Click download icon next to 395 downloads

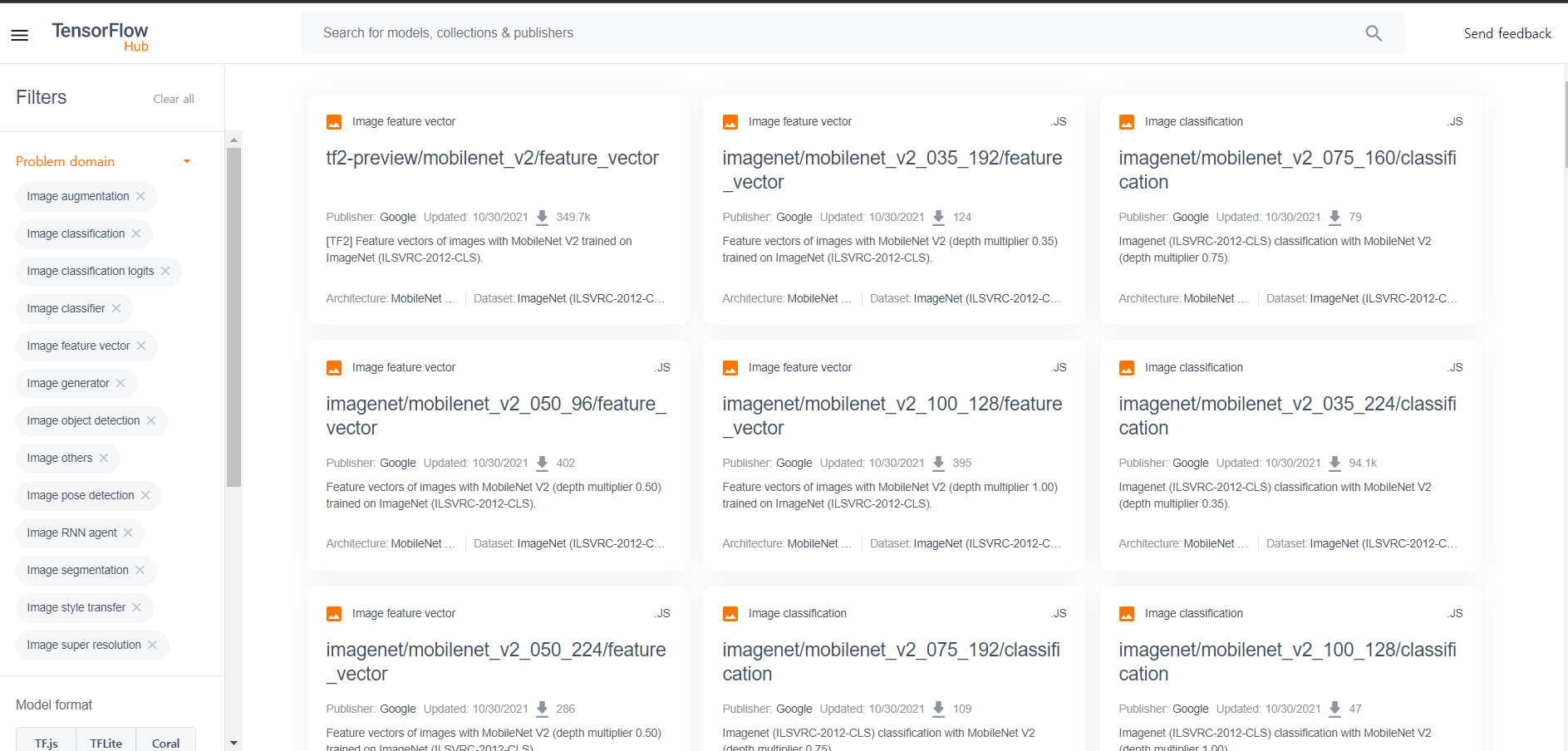click(939, 464)
